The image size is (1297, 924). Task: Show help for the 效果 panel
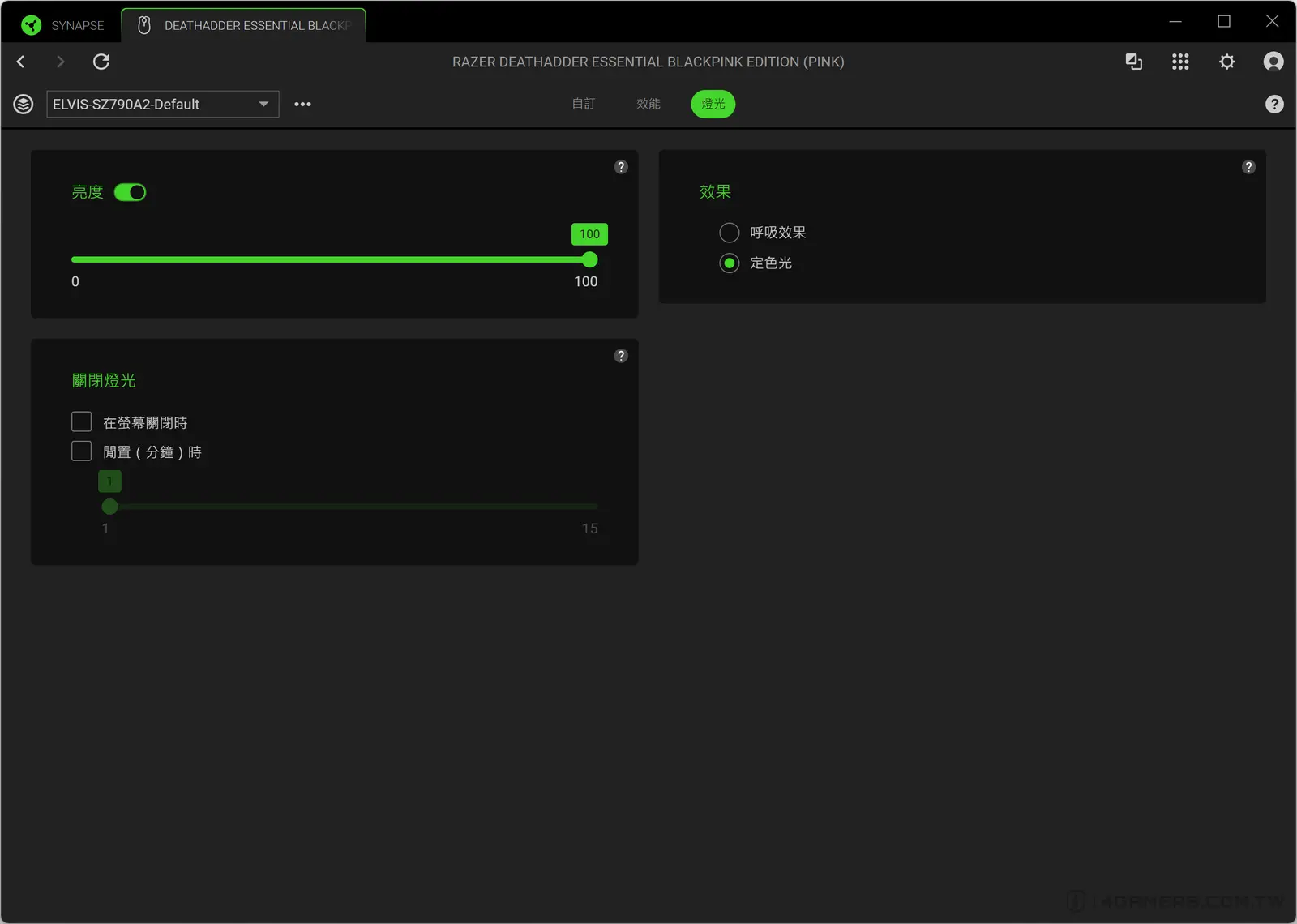click(1248, 167)
